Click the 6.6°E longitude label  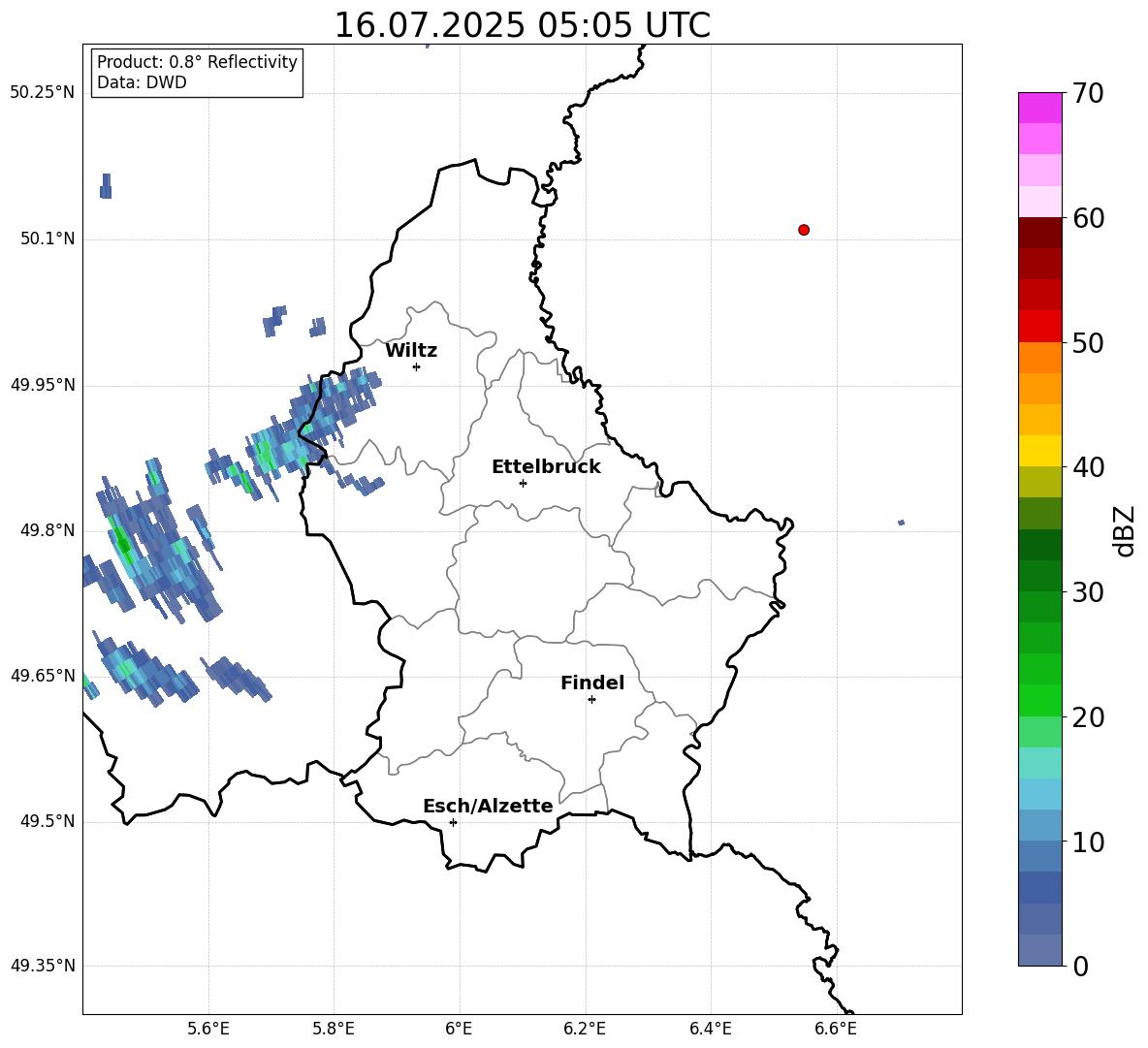[x=836, y=1029]
